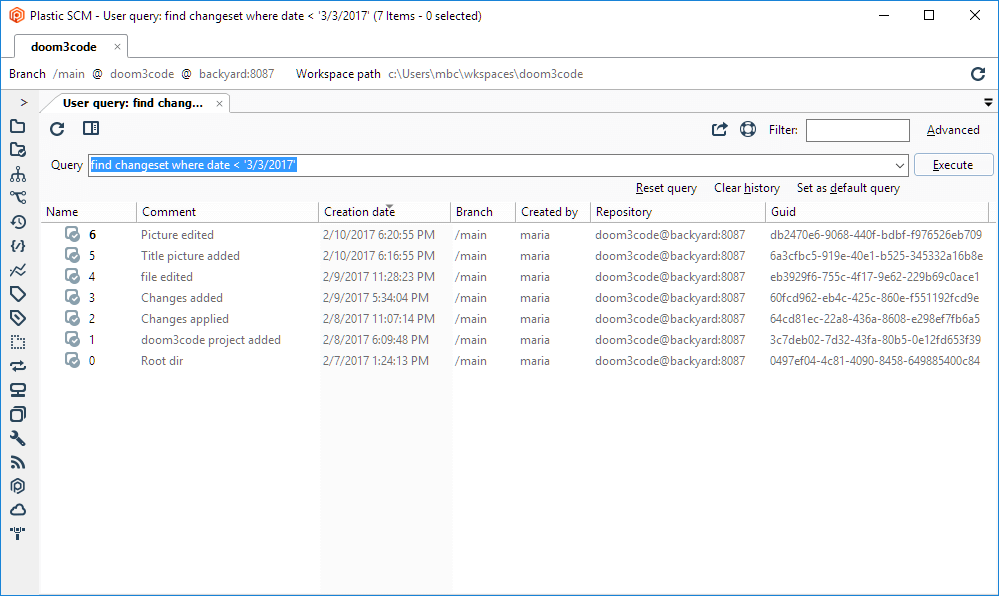999x596 pixels.
Task: Open Advanced filter options
Action: click(953, 130)
